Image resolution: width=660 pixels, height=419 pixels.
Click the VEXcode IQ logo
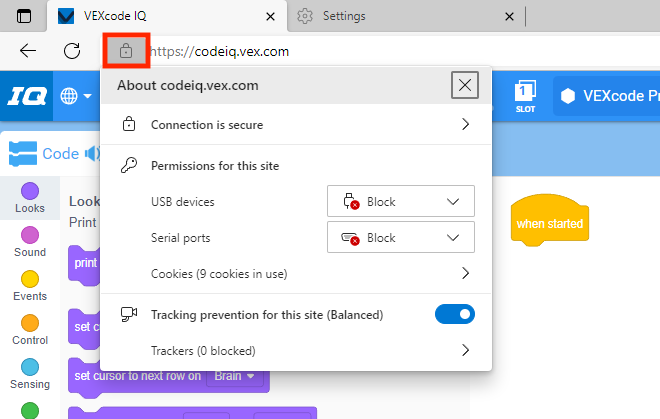[26, 96]
